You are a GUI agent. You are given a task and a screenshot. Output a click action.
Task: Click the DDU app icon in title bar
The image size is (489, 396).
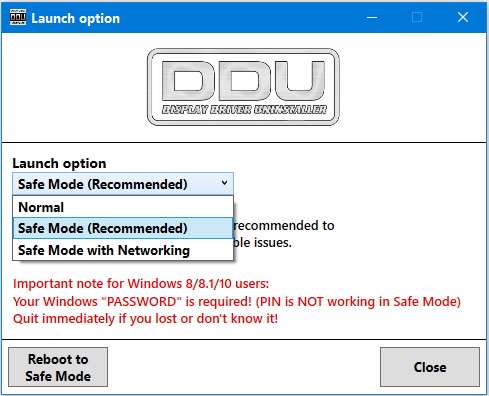pyautogui.click(x=18, y=17)
